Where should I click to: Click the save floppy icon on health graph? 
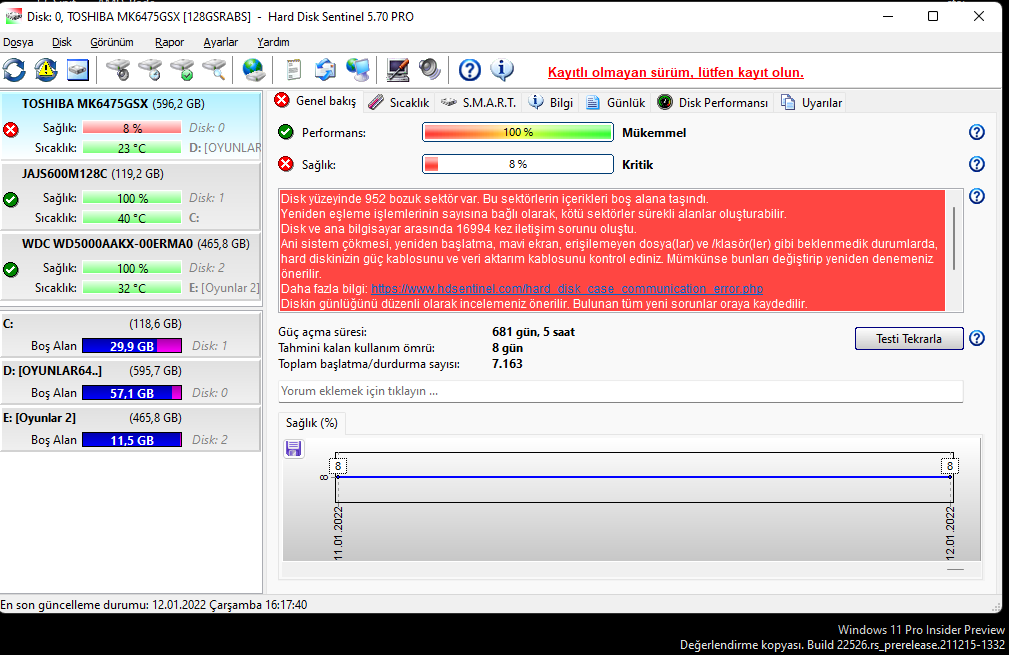pos(293,448)
